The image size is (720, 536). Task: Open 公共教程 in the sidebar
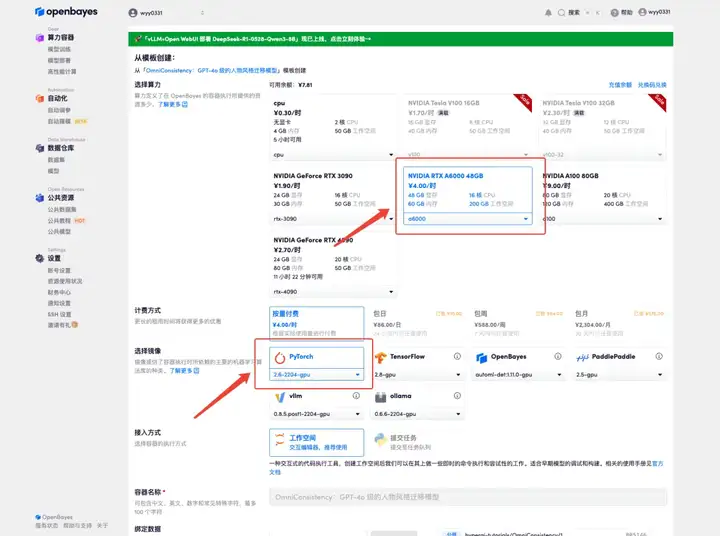59,220
